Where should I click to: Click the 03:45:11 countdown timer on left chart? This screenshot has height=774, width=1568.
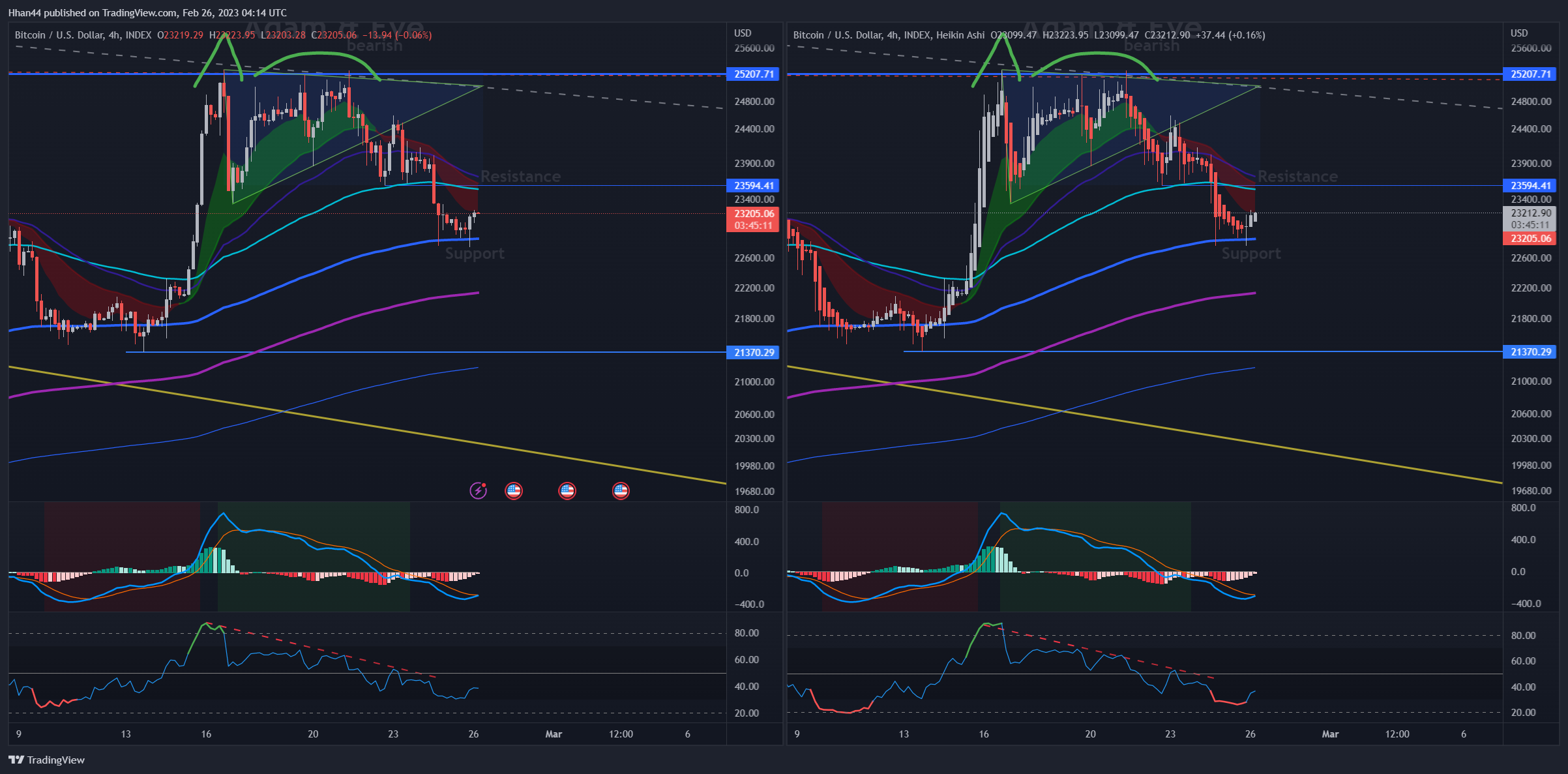[x=754, y=226]
